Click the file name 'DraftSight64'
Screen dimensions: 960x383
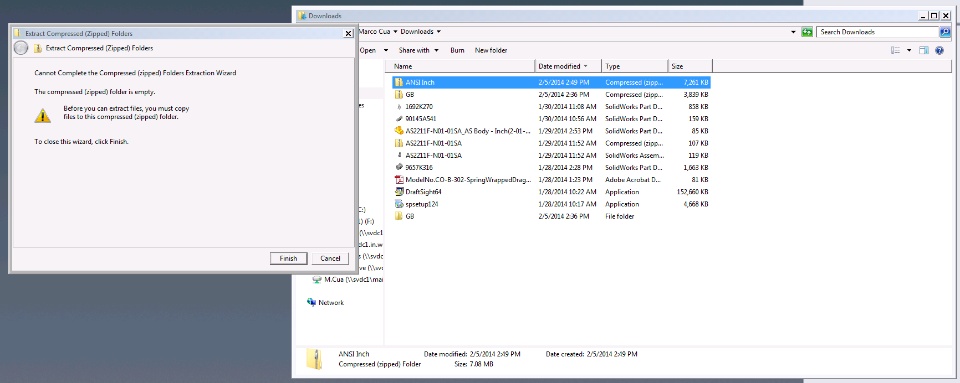424,192
